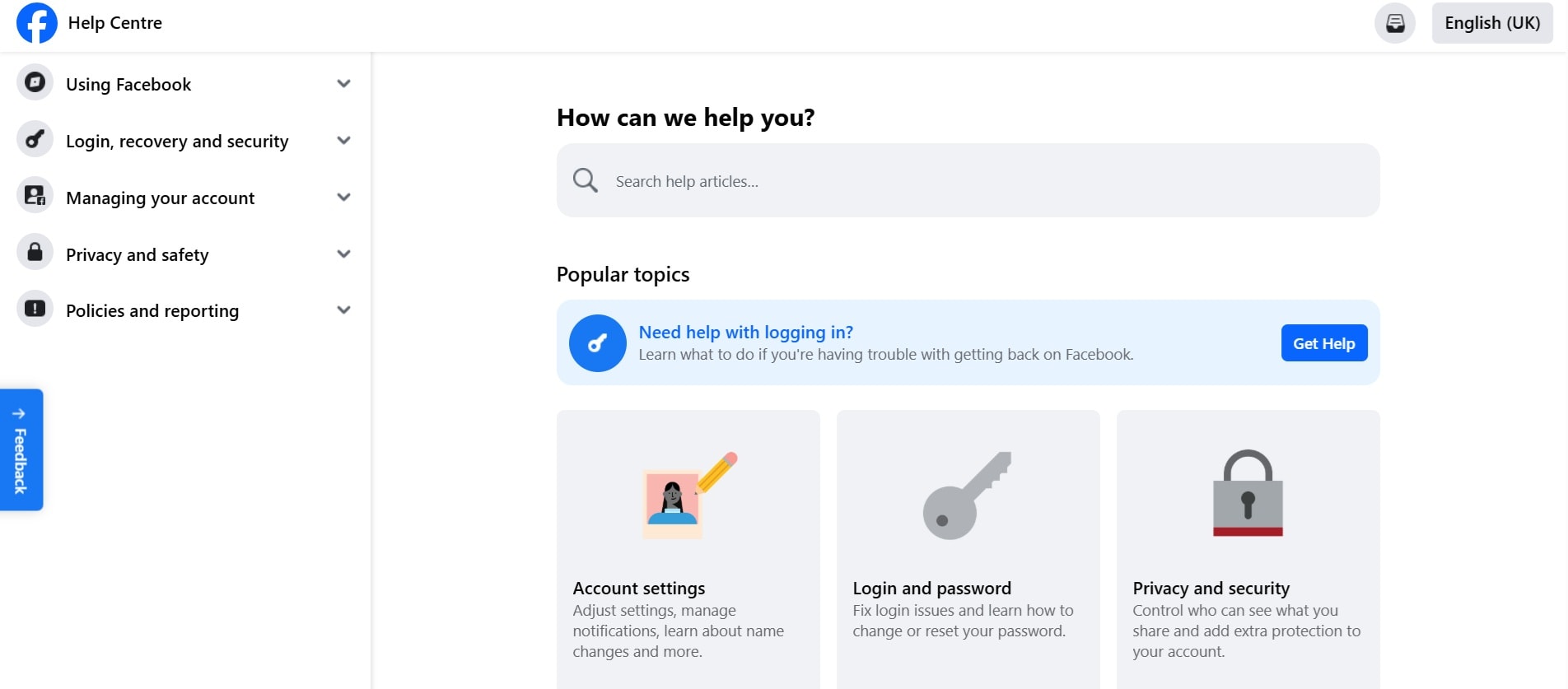1568x689 pixels.
Task: Click the Facebook logo icon
Action: point(37,22)
